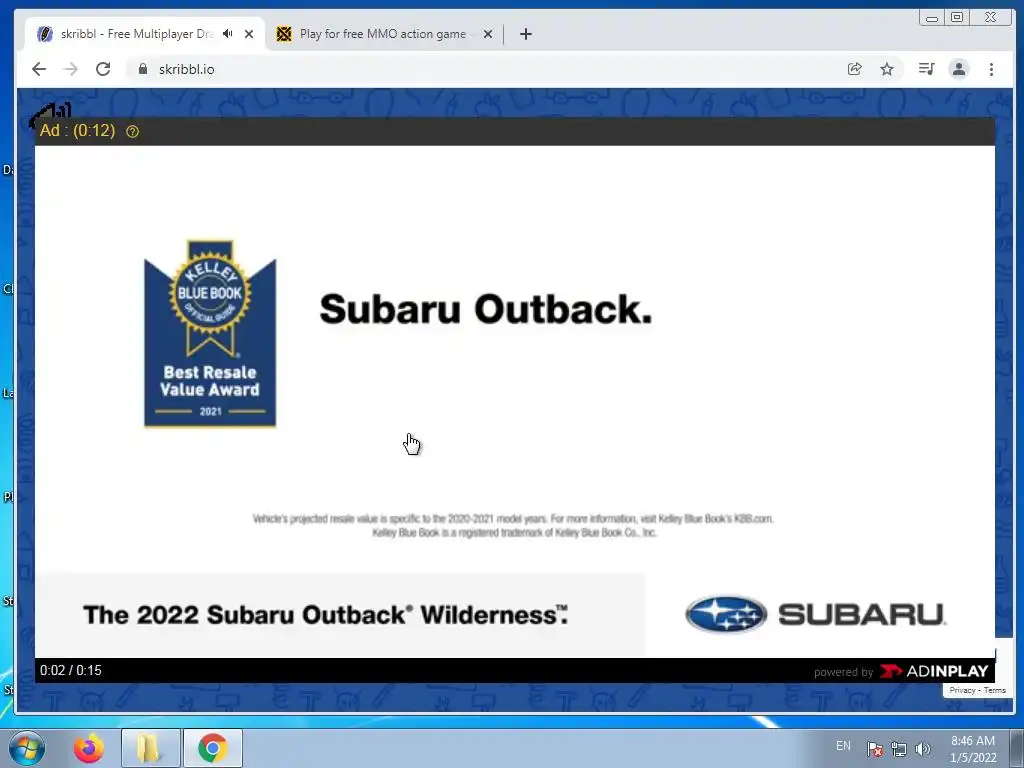The width and height of the screenshot is (1024, 768).
Task: Click the resale value disclaimer text
Action: point(513,526)
